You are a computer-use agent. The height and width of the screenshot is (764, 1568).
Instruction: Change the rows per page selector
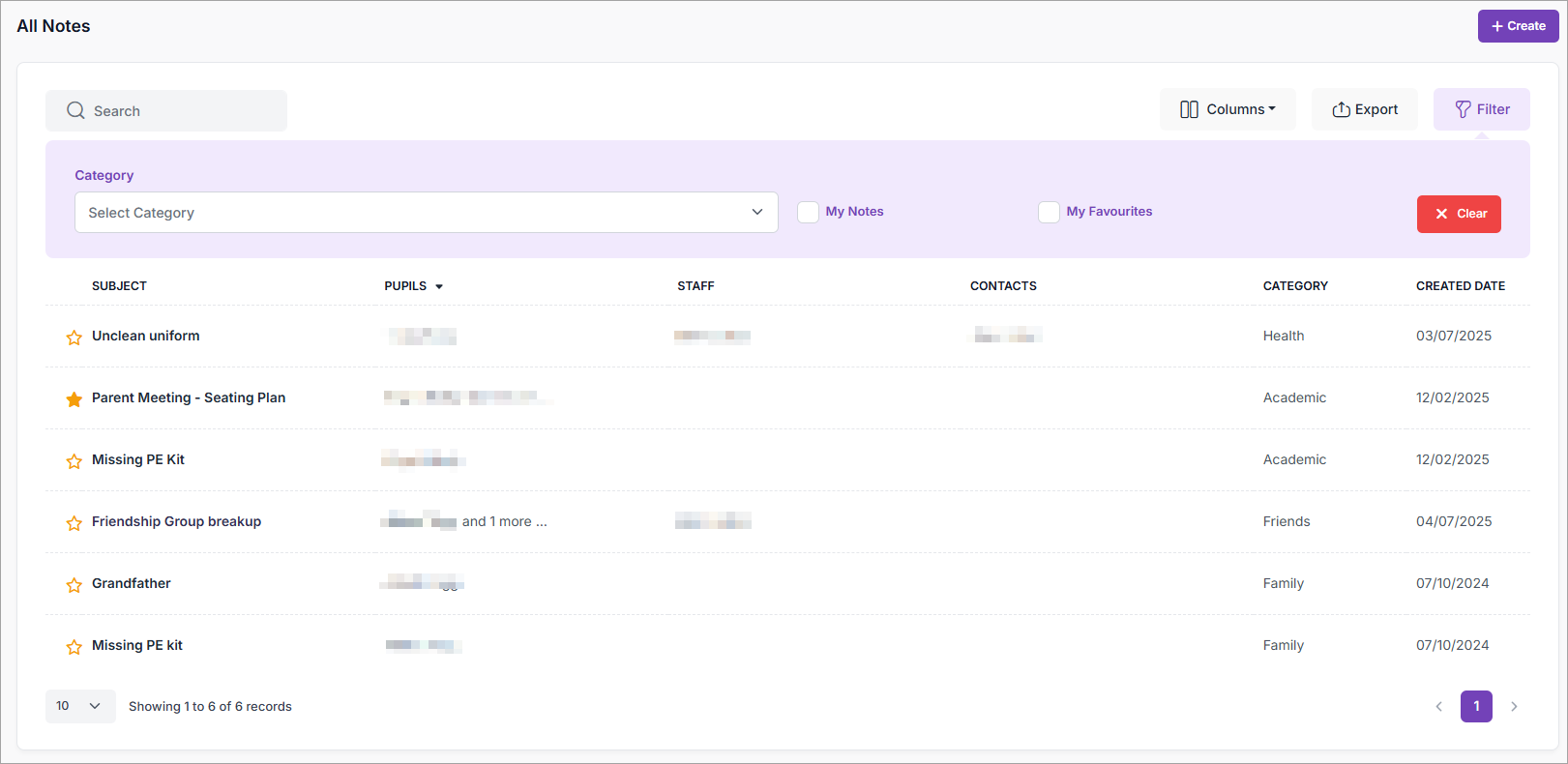(x=79, y=706)
